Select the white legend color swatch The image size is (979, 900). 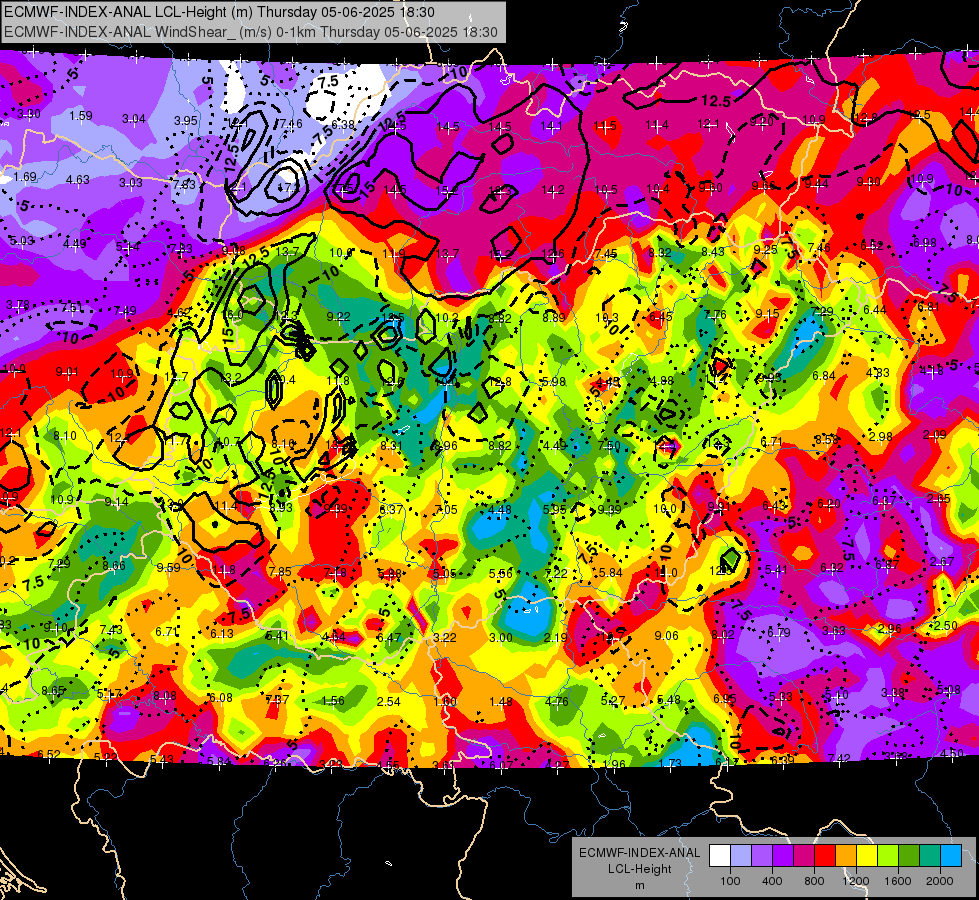click(x=720, y=856)
